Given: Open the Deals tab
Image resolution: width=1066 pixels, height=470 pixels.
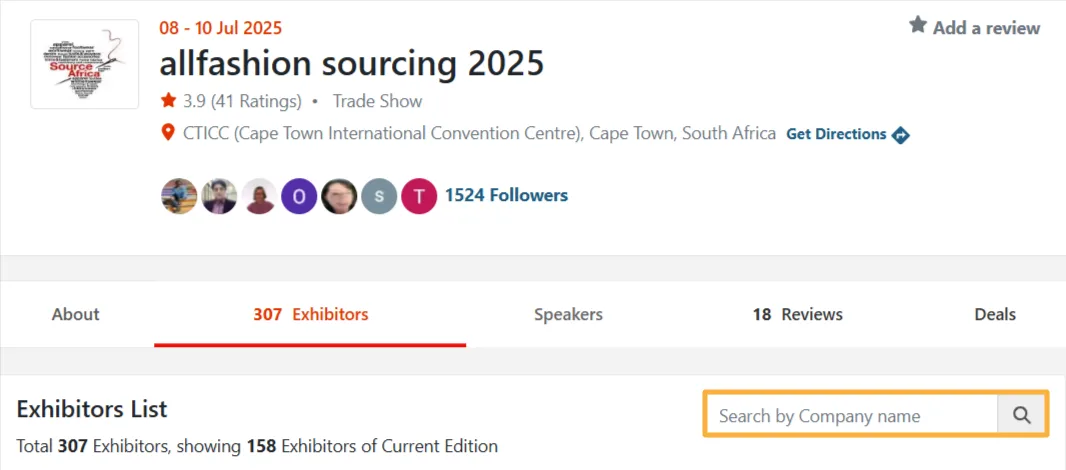Looking at the screenshot, I should coord(995,314).
